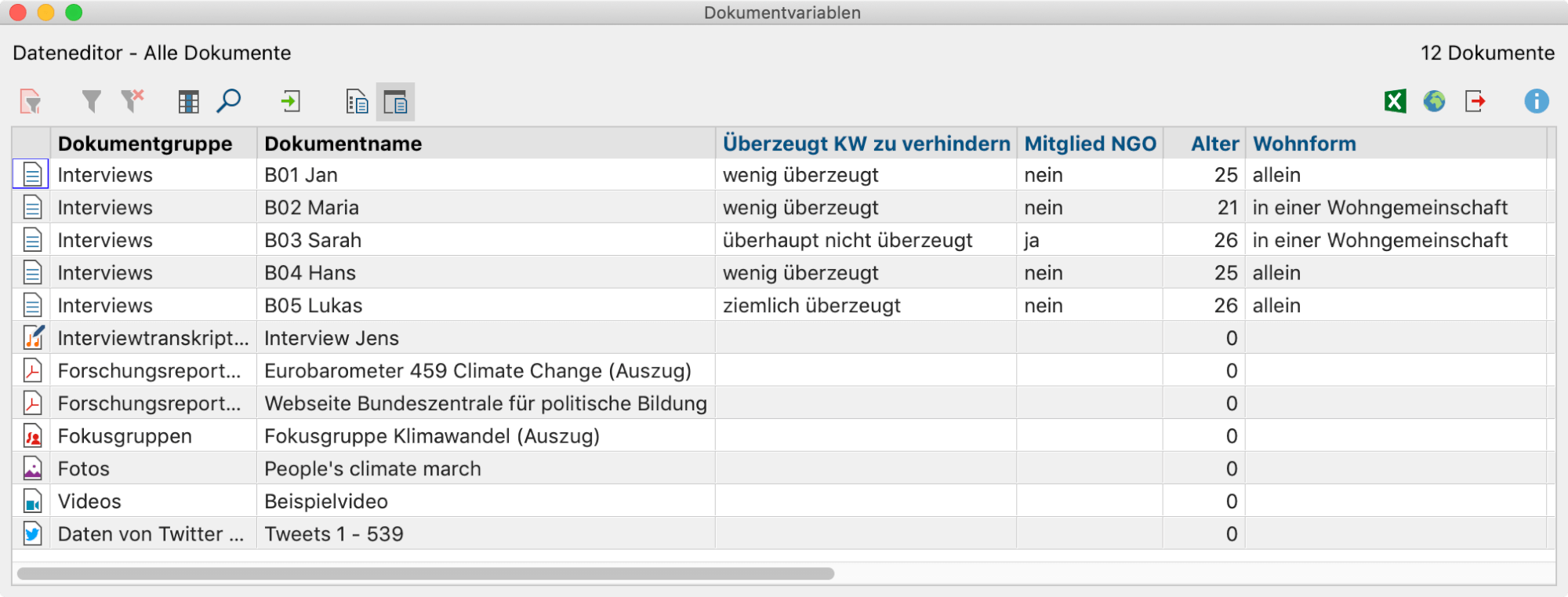The image size is (1568, 597).
Task: Click the Videos document group cell
Action: 154,501
